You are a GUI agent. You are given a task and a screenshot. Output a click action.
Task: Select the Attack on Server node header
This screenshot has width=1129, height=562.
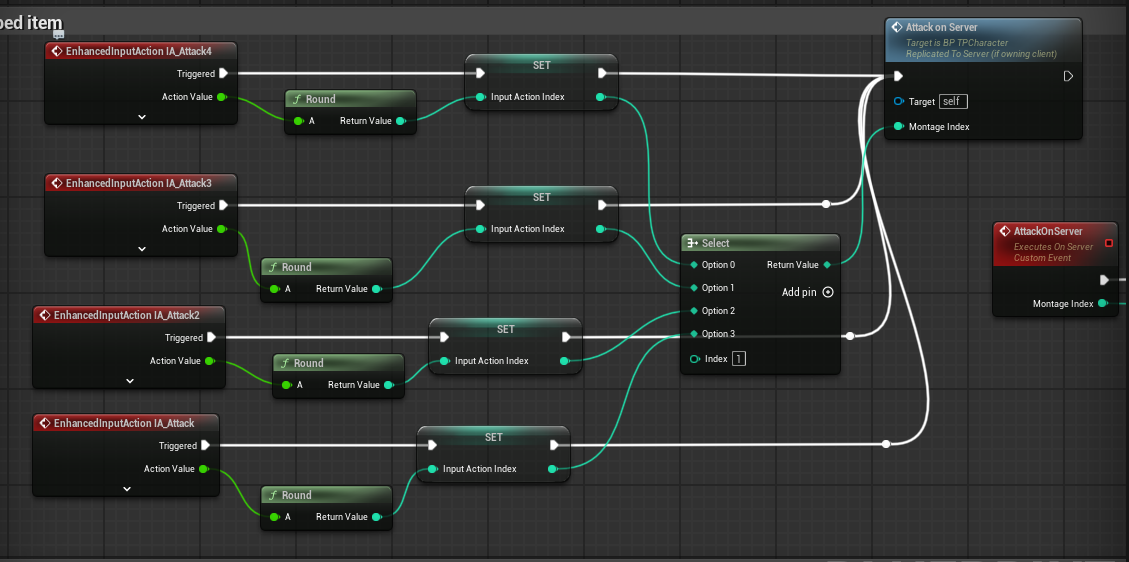click(984, 40)
